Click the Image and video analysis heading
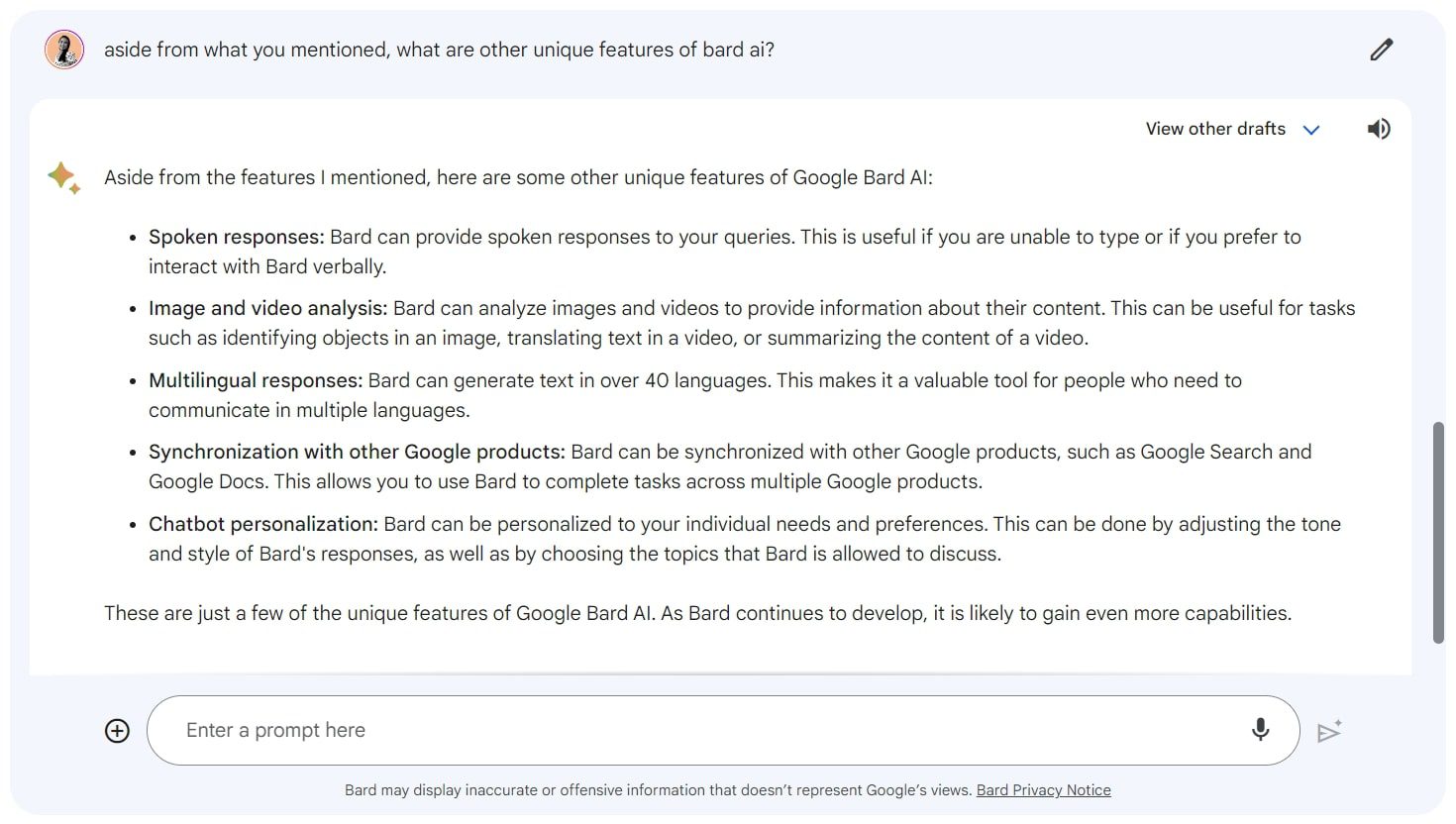 (x=267, y=308)
